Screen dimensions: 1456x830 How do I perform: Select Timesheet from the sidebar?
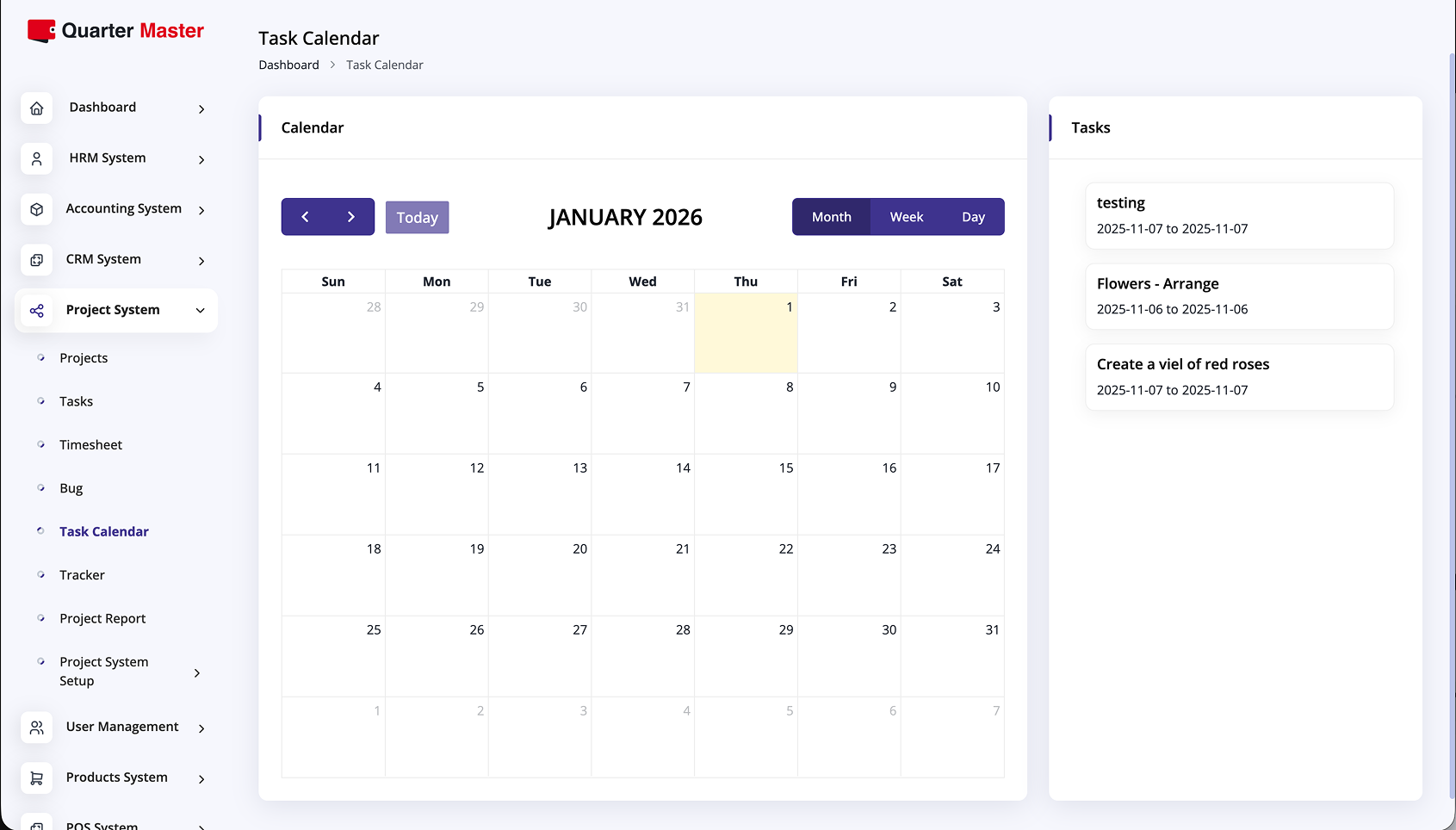[90, 444]
